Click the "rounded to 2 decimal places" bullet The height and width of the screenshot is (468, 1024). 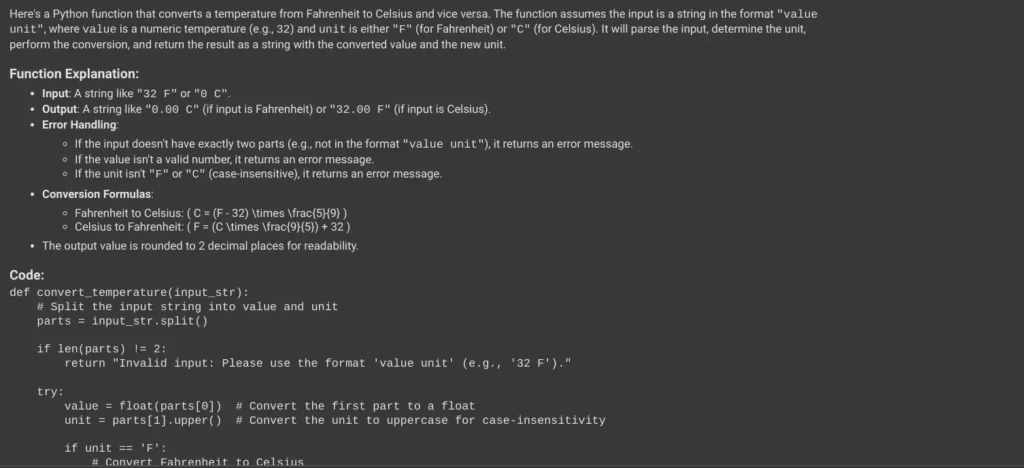[200, 246]
